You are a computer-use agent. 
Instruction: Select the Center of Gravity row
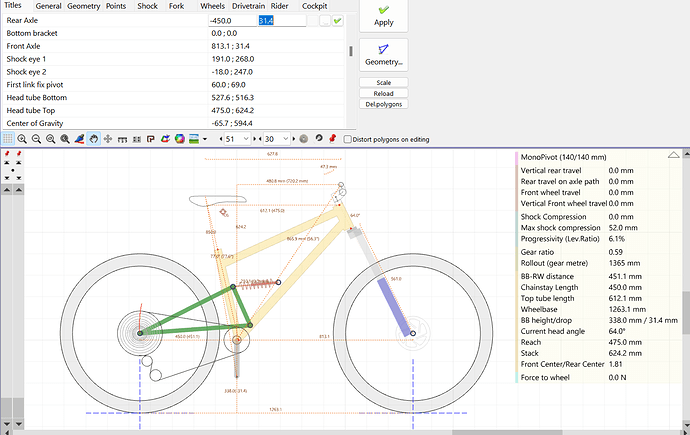click(174, 123)
